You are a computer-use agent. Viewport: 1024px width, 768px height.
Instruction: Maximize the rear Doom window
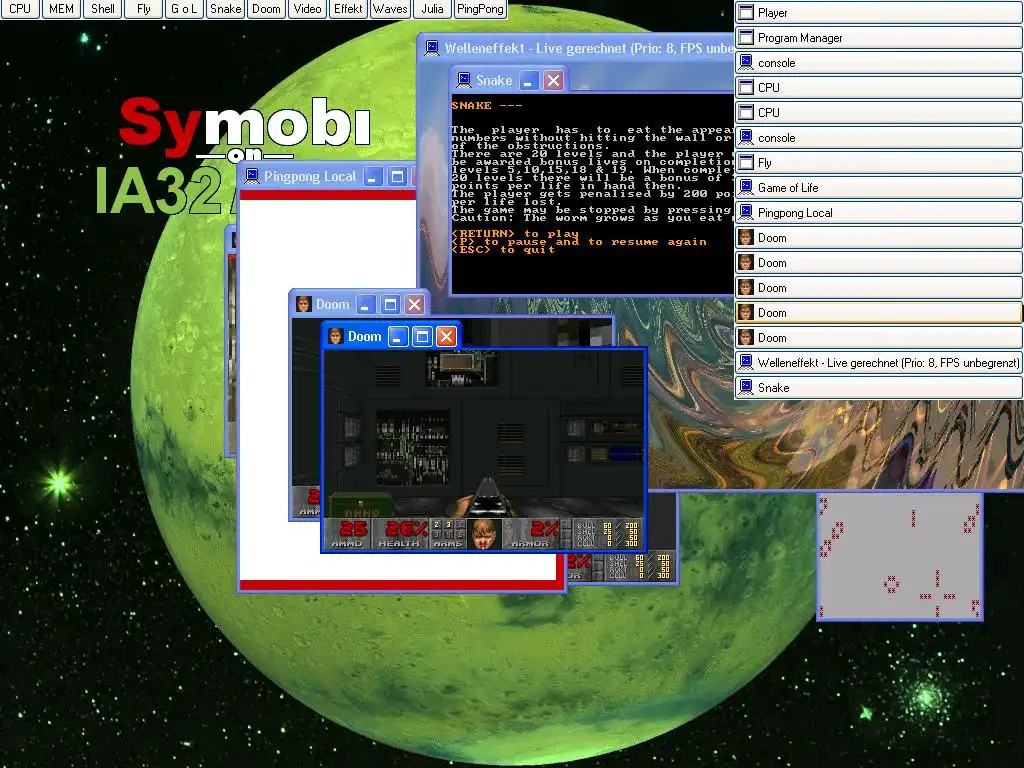coord(391,304)
